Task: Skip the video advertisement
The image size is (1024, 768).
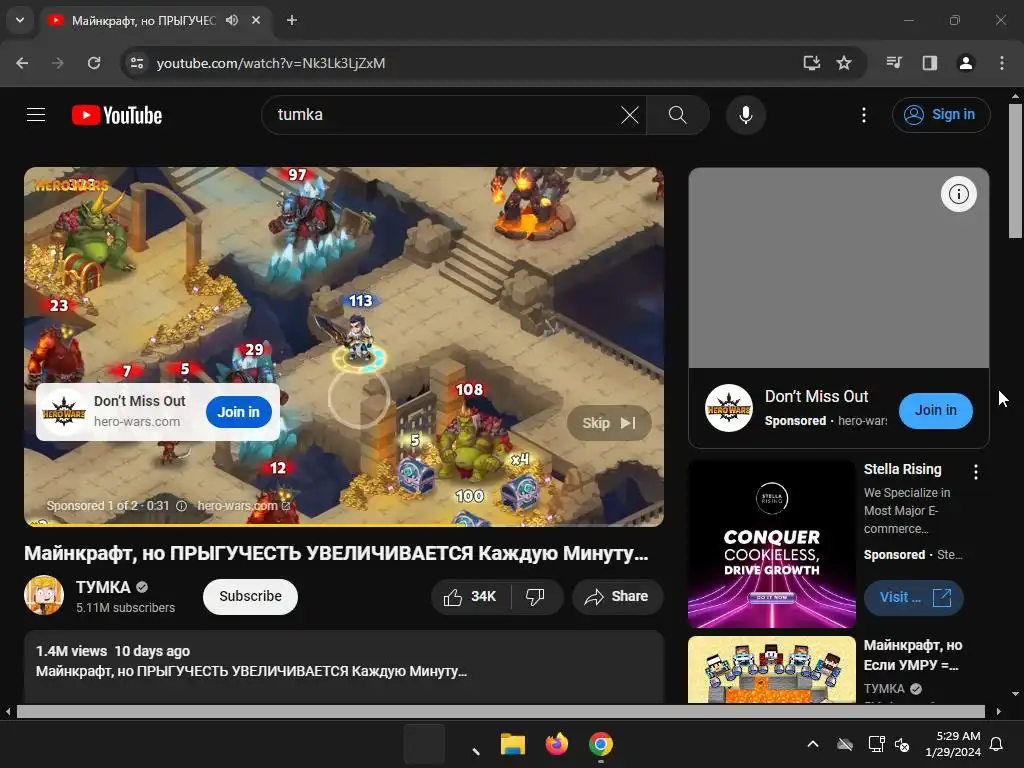Action: click(x=609, y=423)
